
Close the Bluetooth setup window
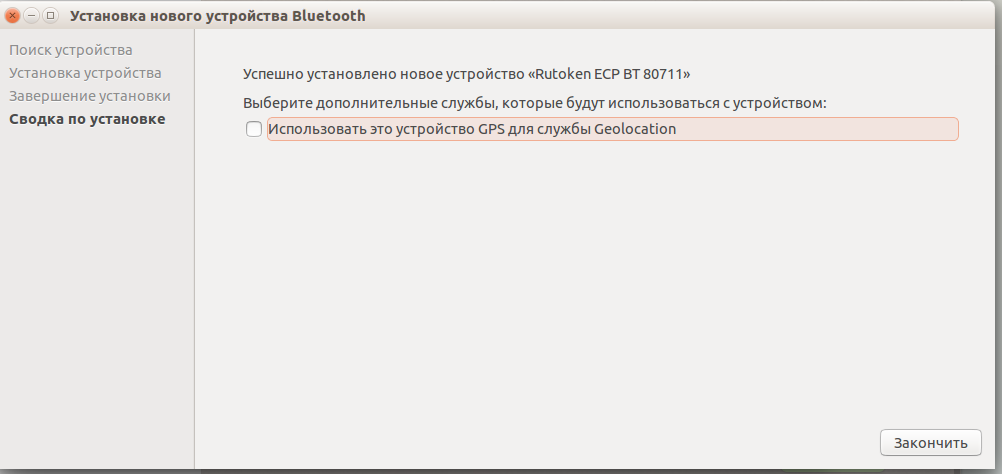[x=14, y=16]
